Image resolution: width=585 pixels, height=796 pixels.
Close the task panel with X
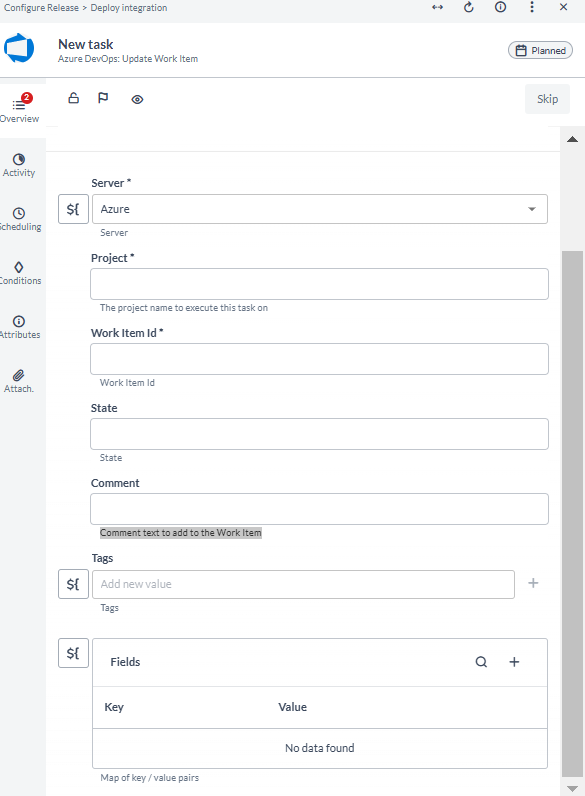[564, 7]
